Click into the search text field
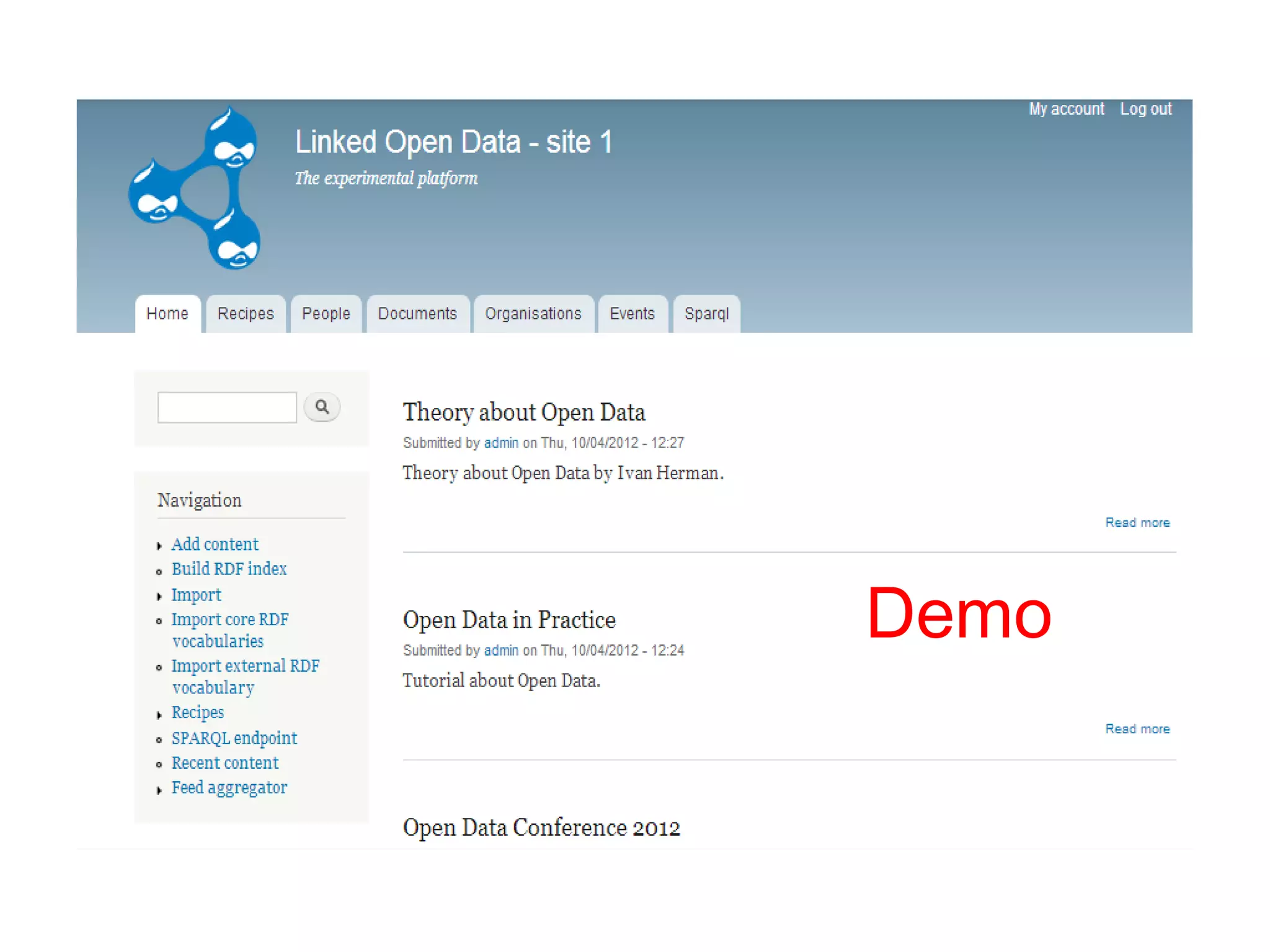This screenshot has height=952, width=1270. 227,407
